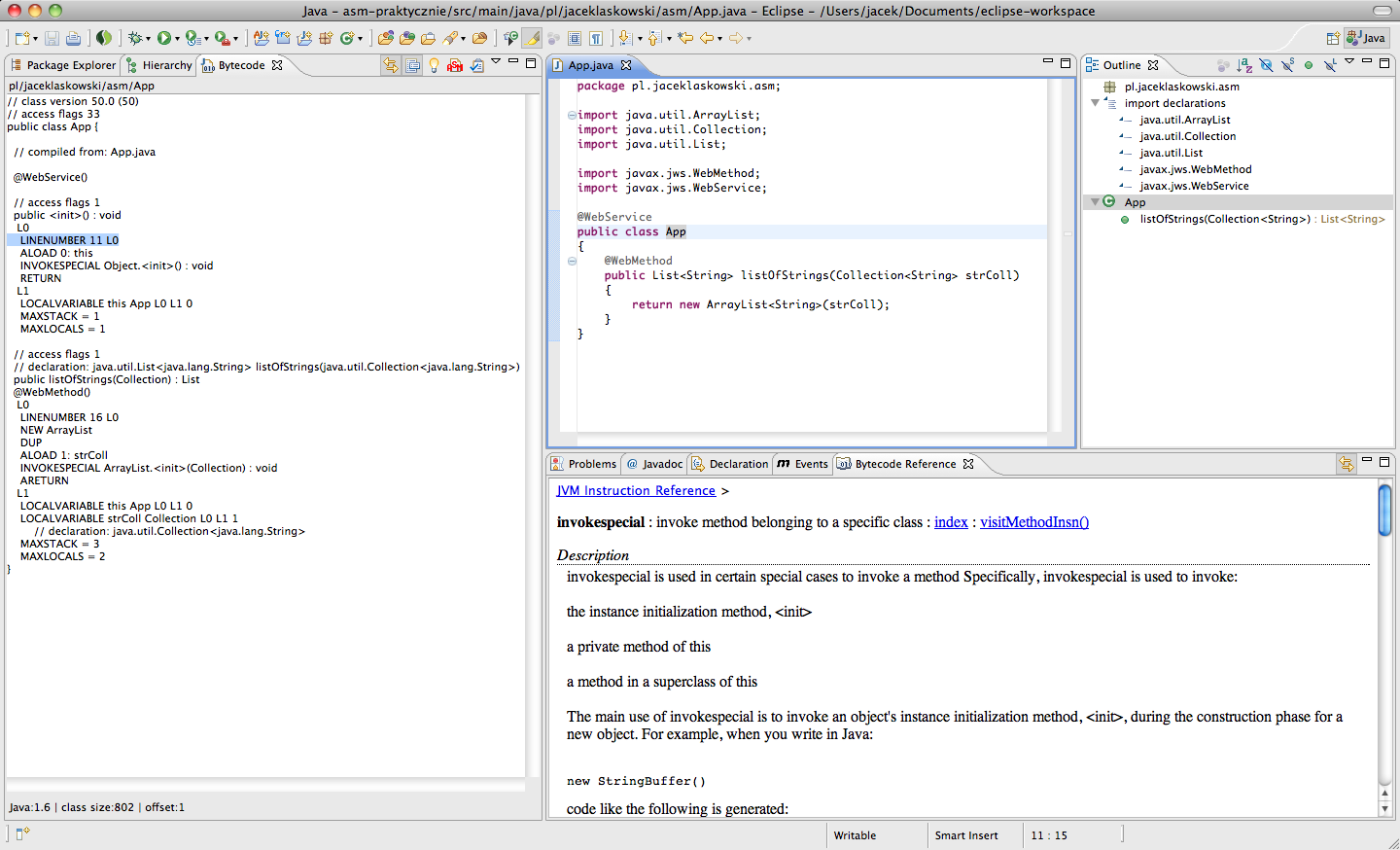
Task: Click the Open Perspective icon
Action: [x=1333, y=38]
